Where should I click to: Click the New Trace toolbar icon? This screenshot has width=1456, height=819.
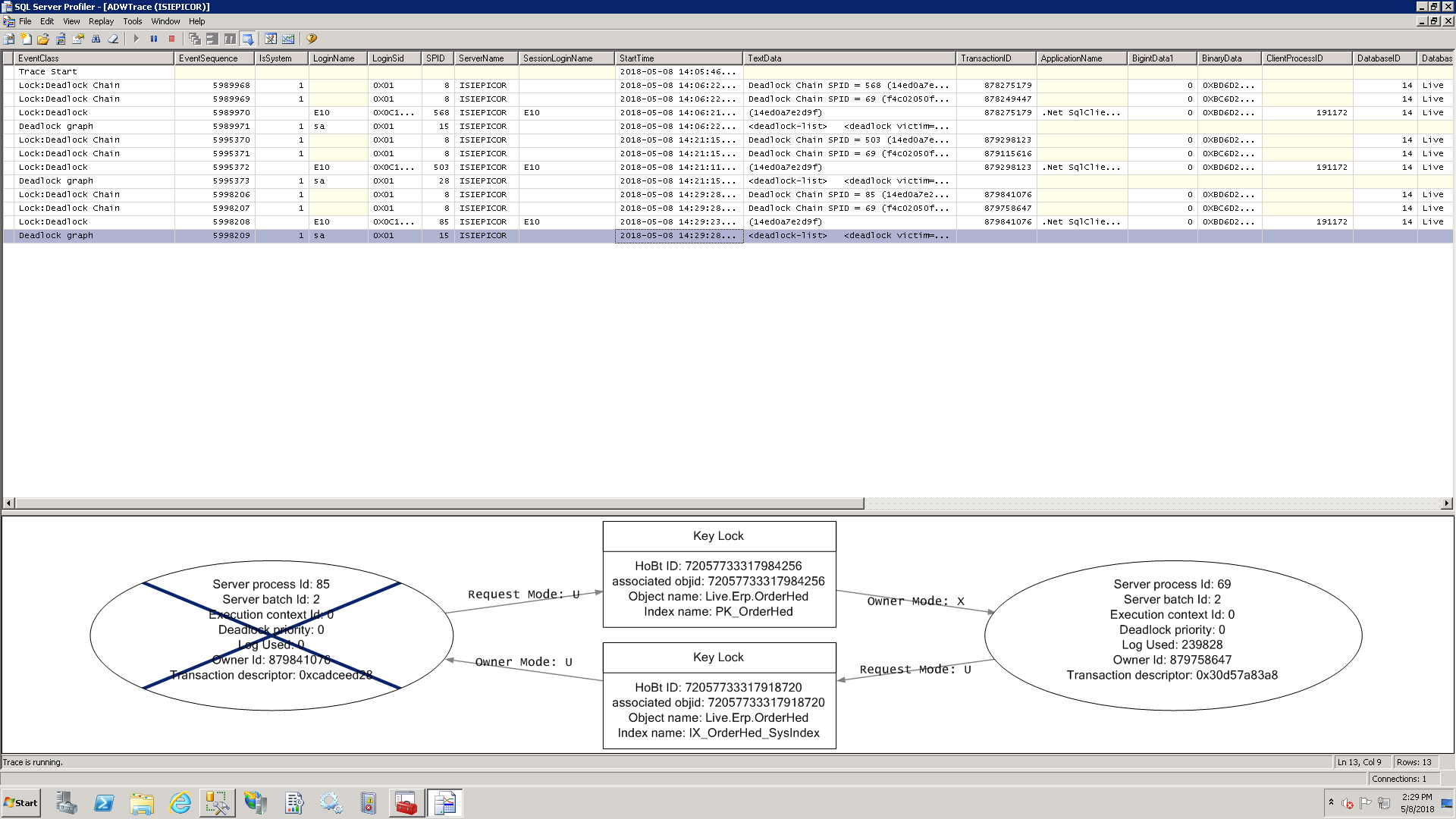click(x=8, y=39)
